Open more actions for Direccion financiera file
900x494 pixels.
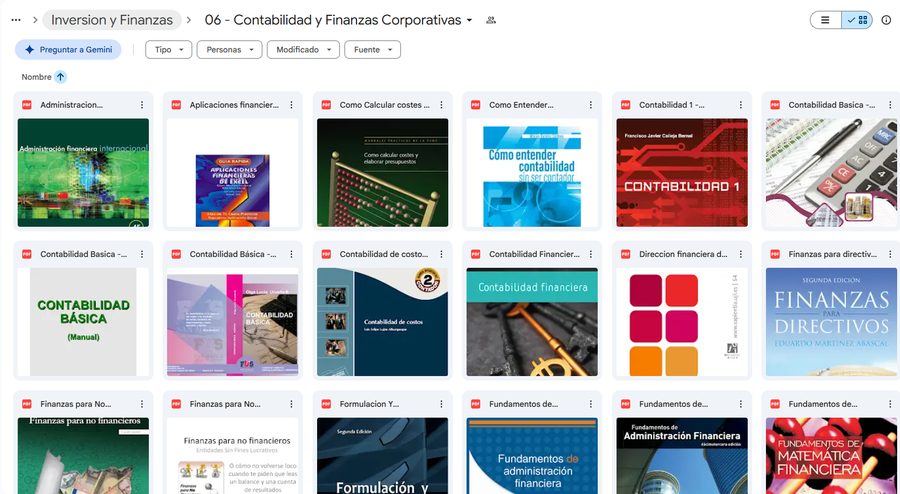(x=740, y=254)
